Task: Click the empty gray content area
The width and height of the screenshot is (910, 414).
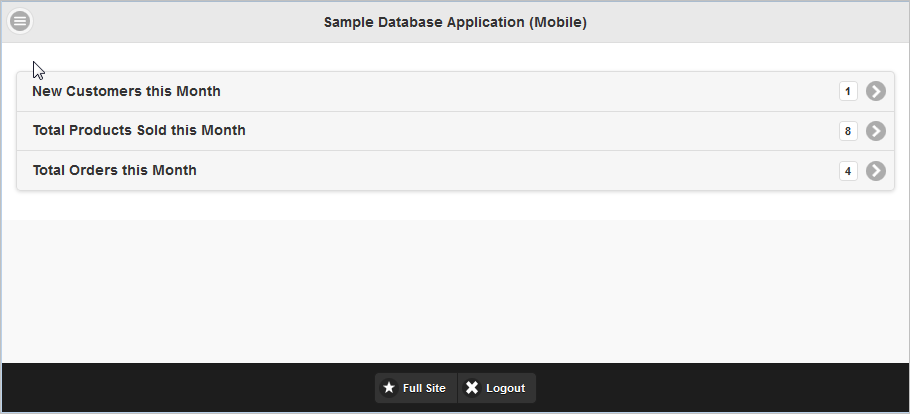Action: 455,290
